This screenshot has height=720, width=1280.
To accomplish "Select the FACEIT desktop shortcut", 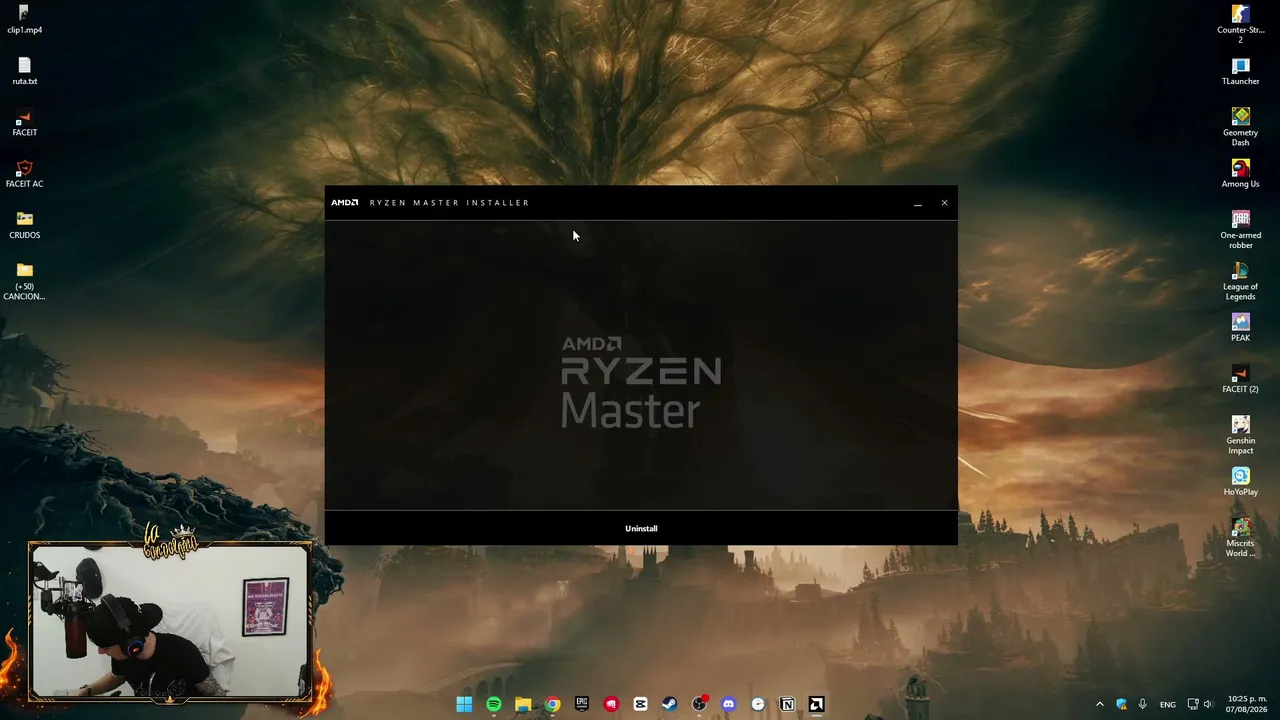I will click(x=25, y=123).
